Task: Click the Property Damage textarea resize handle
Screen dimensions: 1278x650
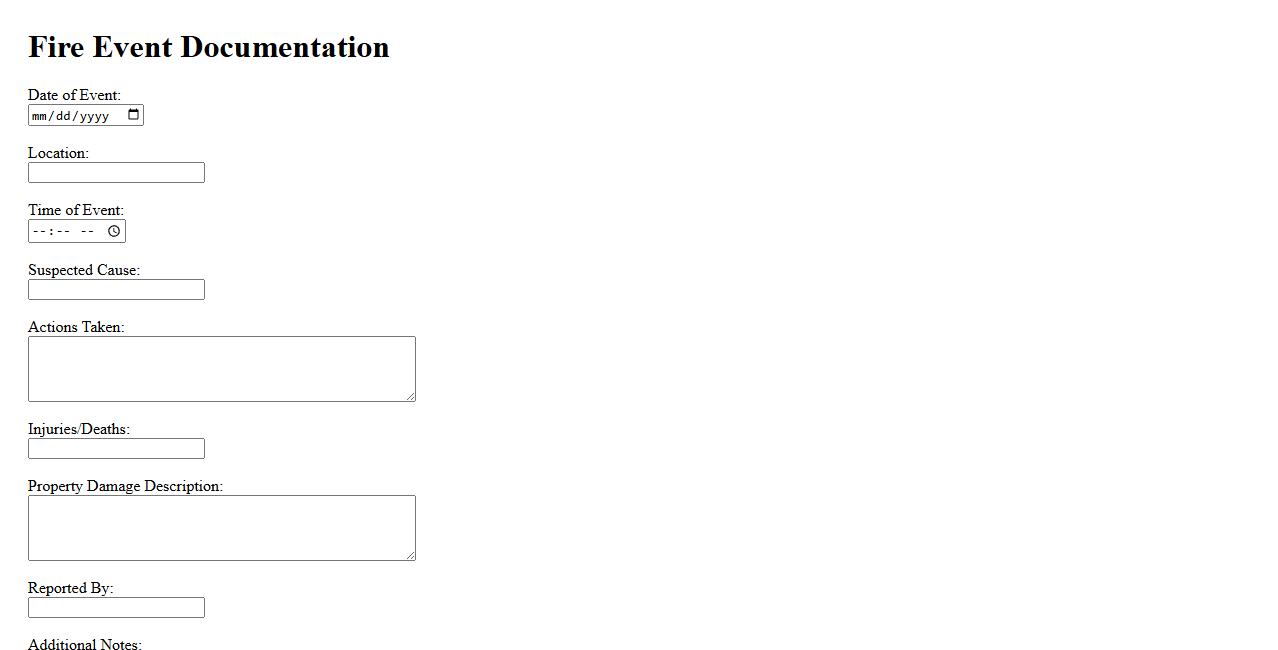Action: (x=410, y=556)
